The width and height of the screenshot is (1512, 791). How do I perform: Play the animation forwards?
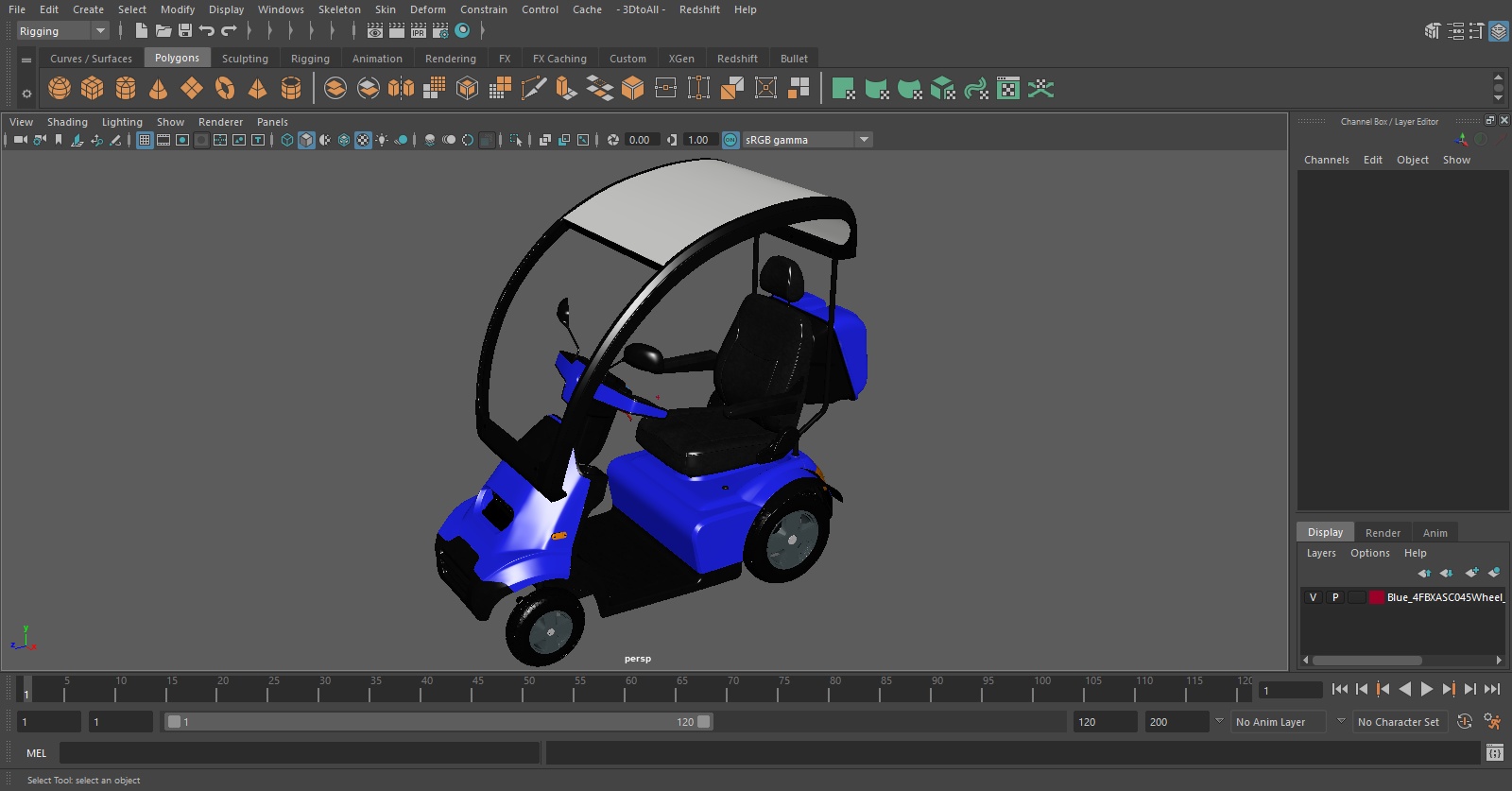(x=1427, y=690)
